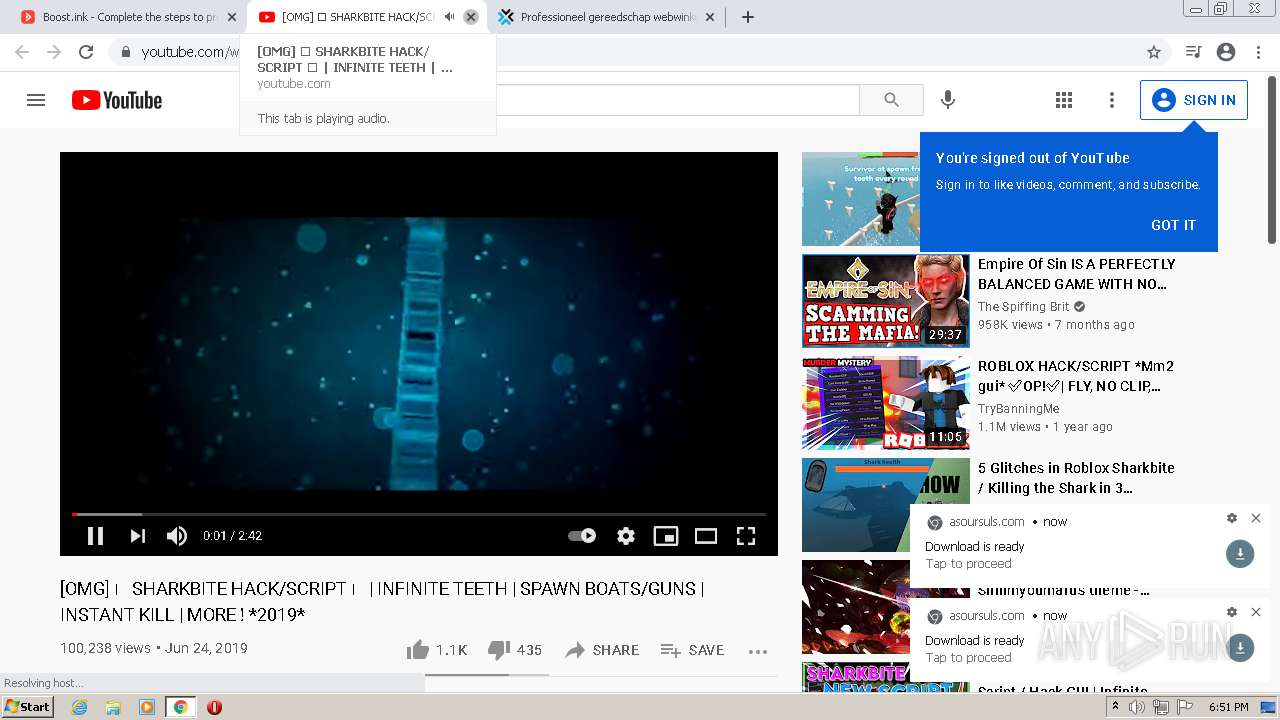Reload the page
This screenshot has height=720, width=1280.
(x=86, y=52)
